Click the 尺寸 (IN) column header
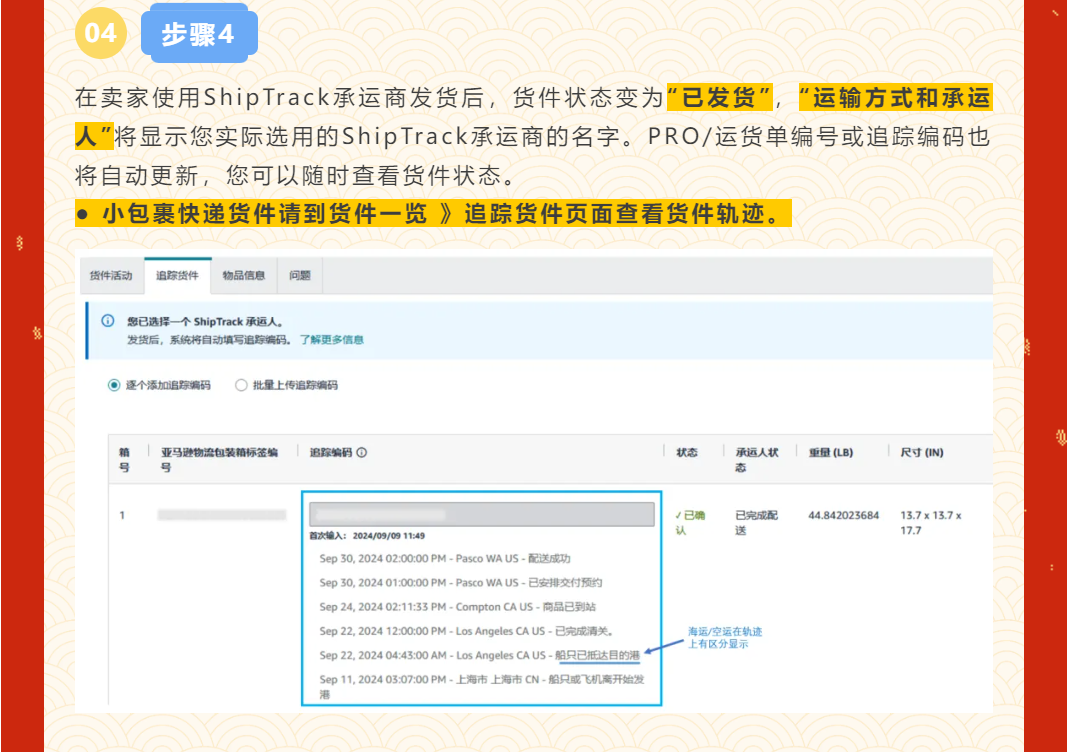The width and height of the screenshot is (1067, 752). [922, 453]
